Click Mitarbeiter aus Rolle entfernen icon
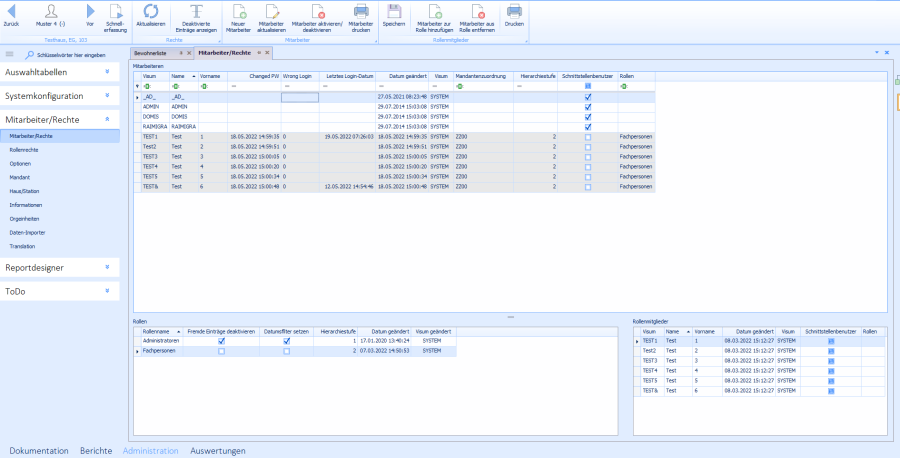This screenshot has height=458, width=900. tap(477, 11)
